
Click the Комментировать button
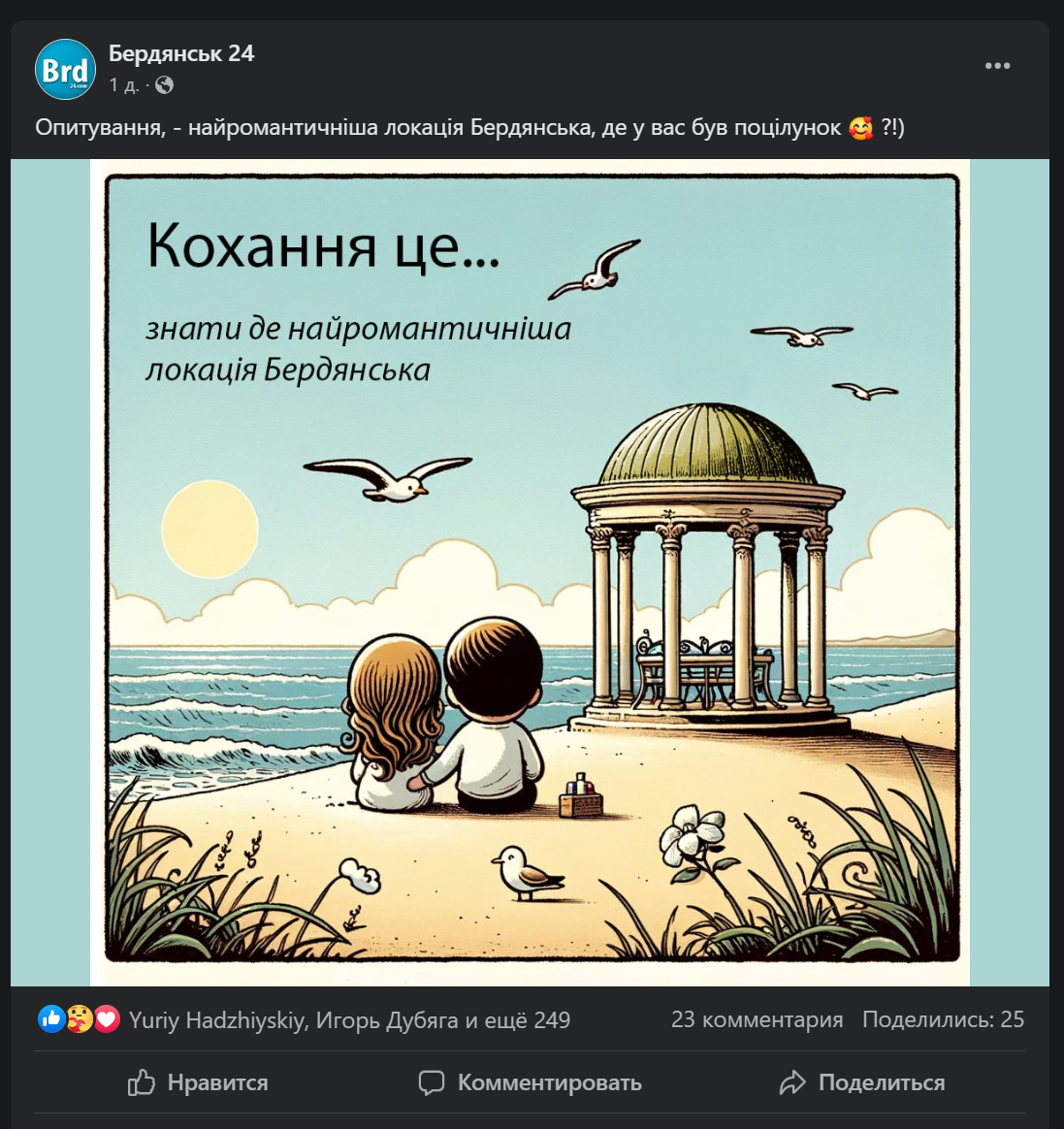click(530, 1082)
